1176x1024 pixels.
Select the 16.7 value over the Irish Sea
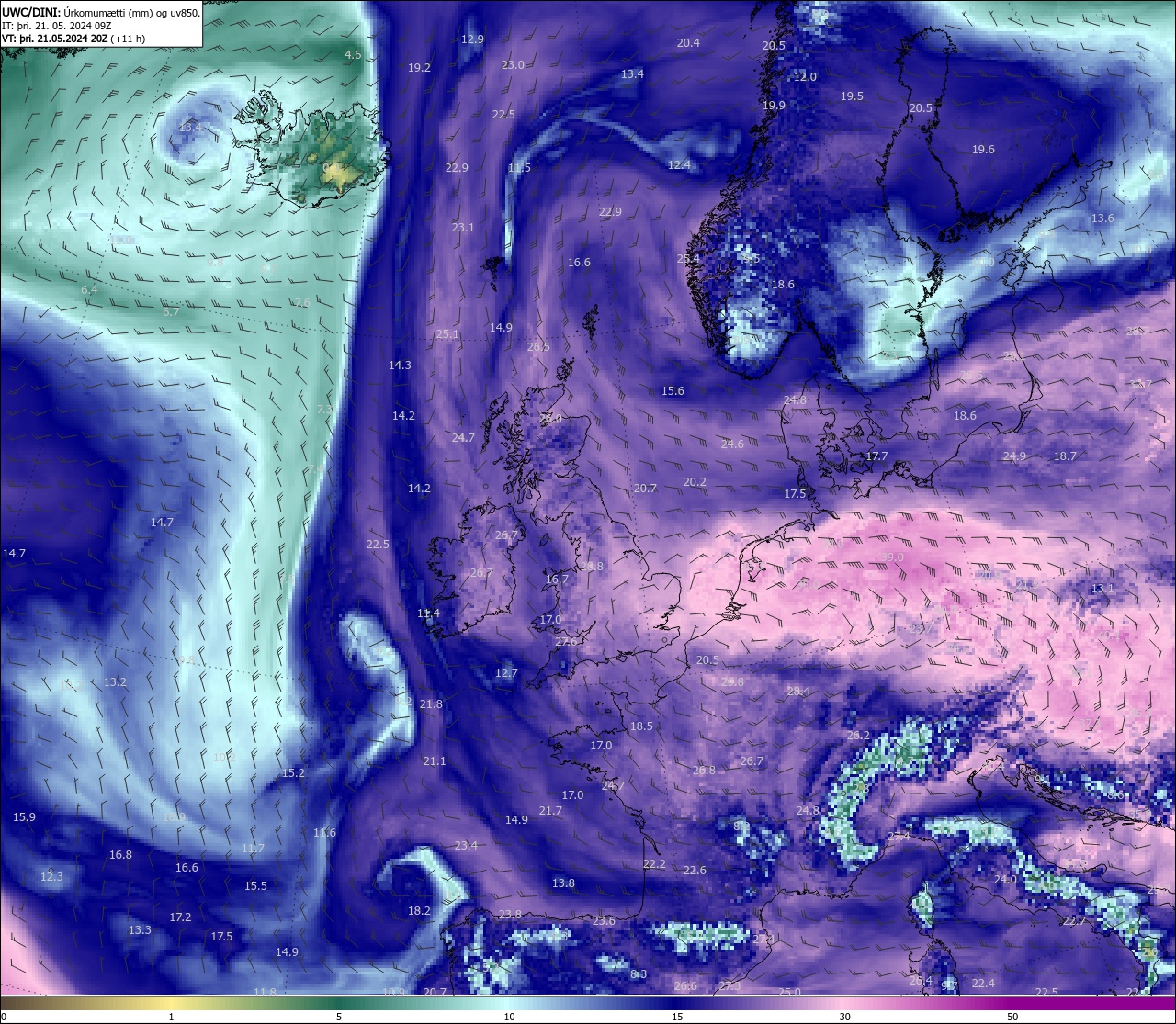click(x=557, y=580)
